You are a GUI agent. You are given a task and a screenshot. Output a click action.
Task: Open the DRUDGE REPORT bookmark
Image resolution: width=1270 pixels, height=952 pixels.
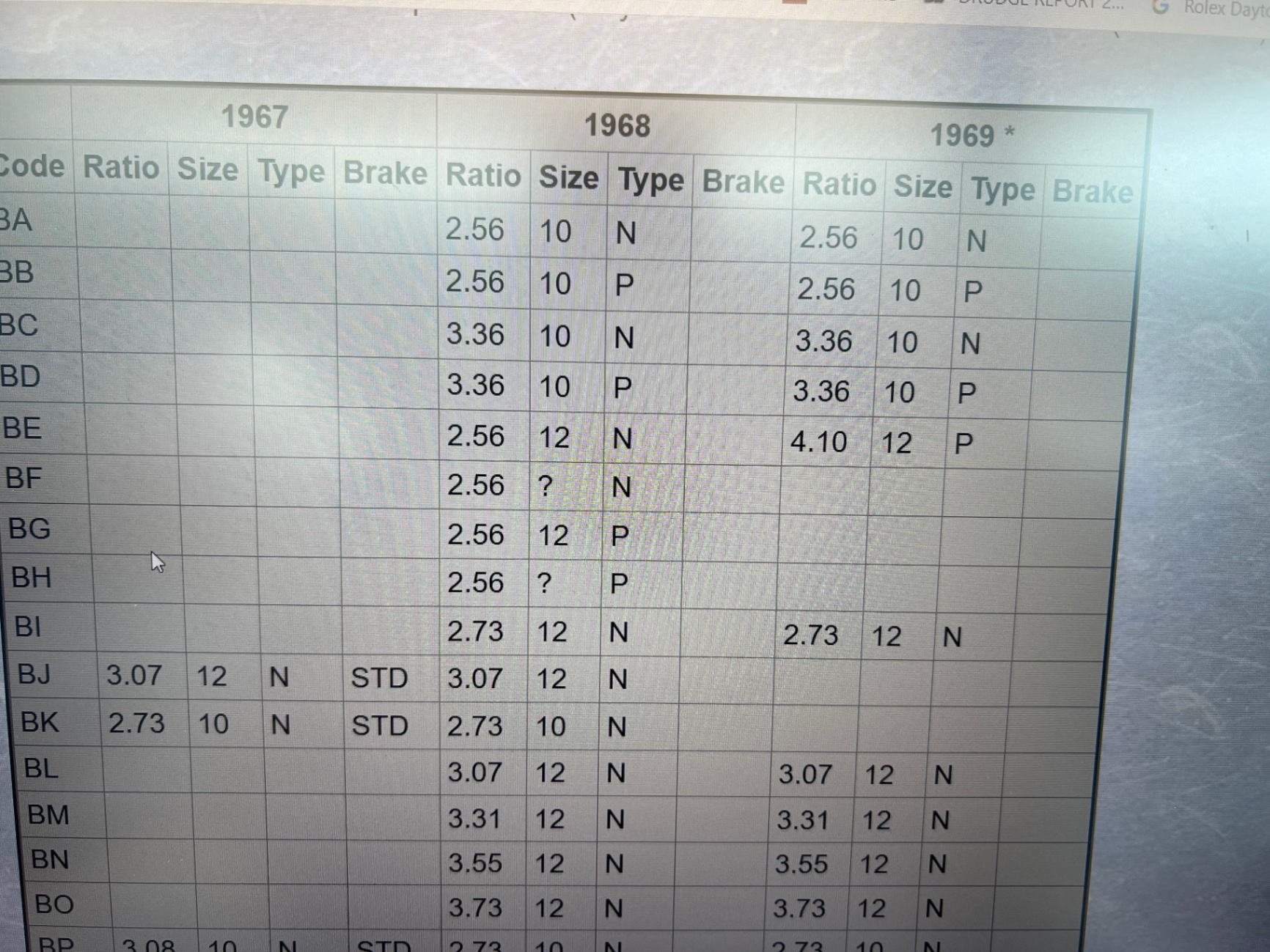1041,4
